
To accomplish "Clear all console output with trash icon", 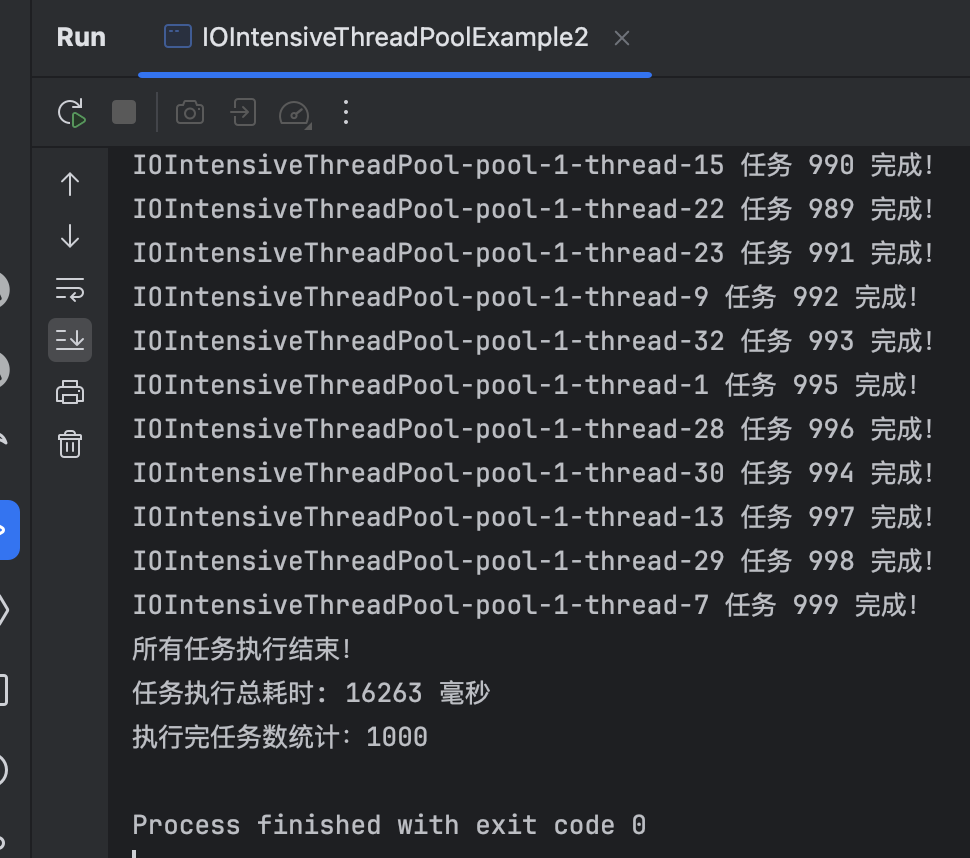I will tap(70, 444).
